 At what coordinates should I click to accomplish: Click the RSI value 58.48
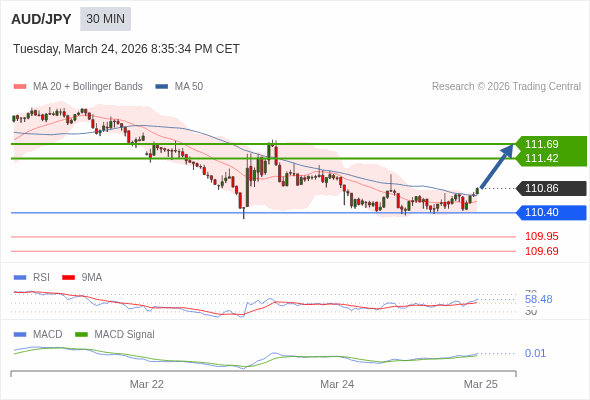(539, 300)
